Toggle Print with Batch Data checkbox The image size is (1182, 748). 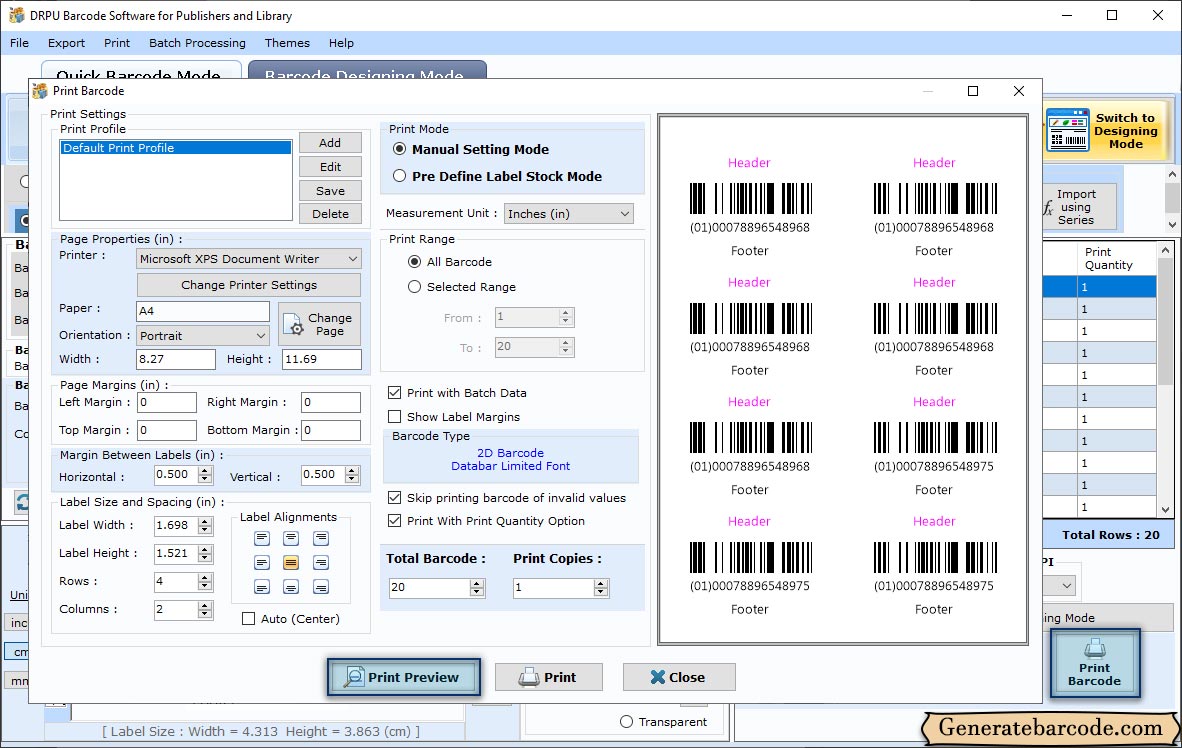(394, 393)
